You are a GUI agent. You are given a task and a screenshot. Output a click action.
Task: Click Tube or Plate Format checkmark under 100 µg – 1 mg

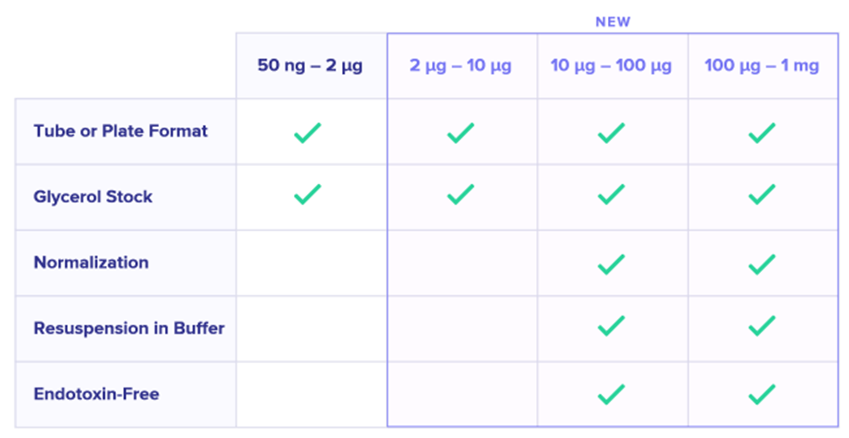coord(762,132)
